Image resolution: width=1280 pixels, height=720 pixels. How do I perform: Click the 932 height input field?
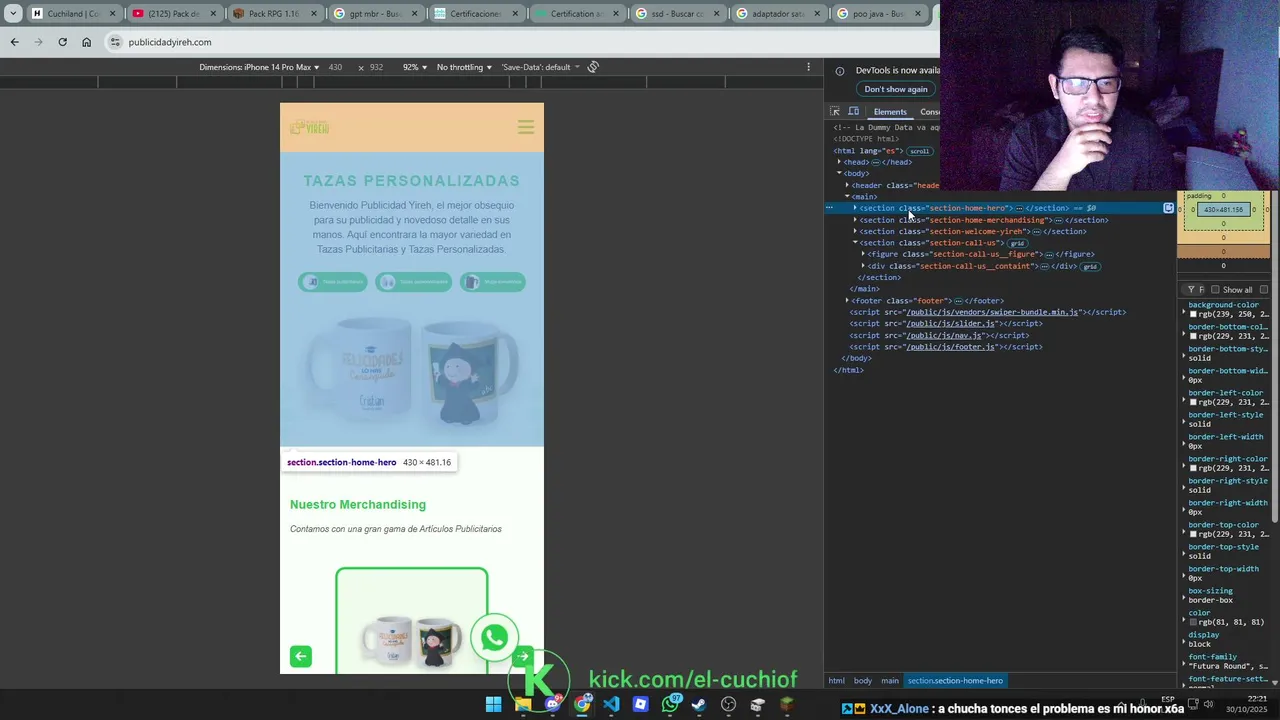tap(376, 67)
